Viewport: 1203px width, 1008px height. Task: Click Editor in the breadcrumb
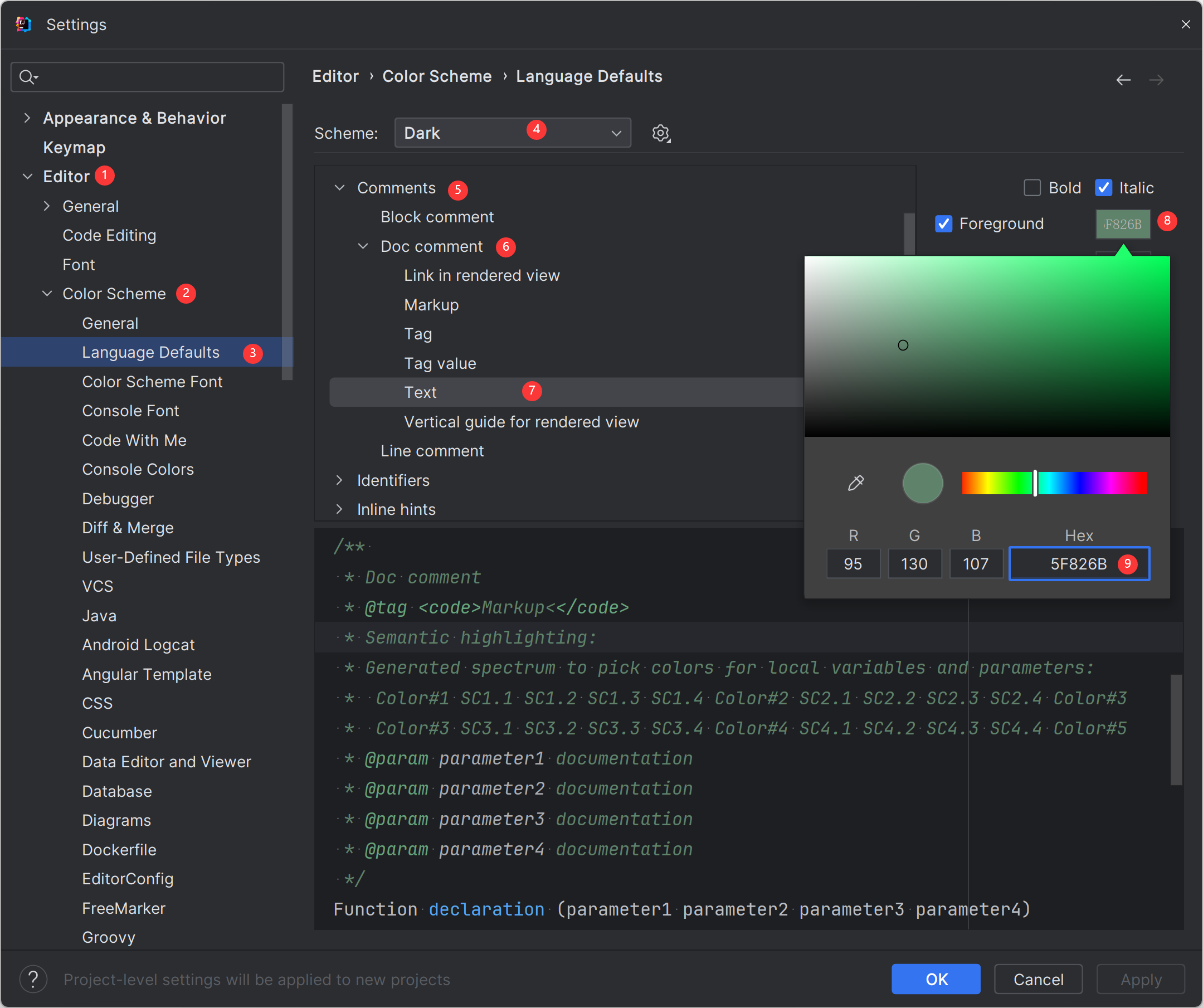pos(335,76)
